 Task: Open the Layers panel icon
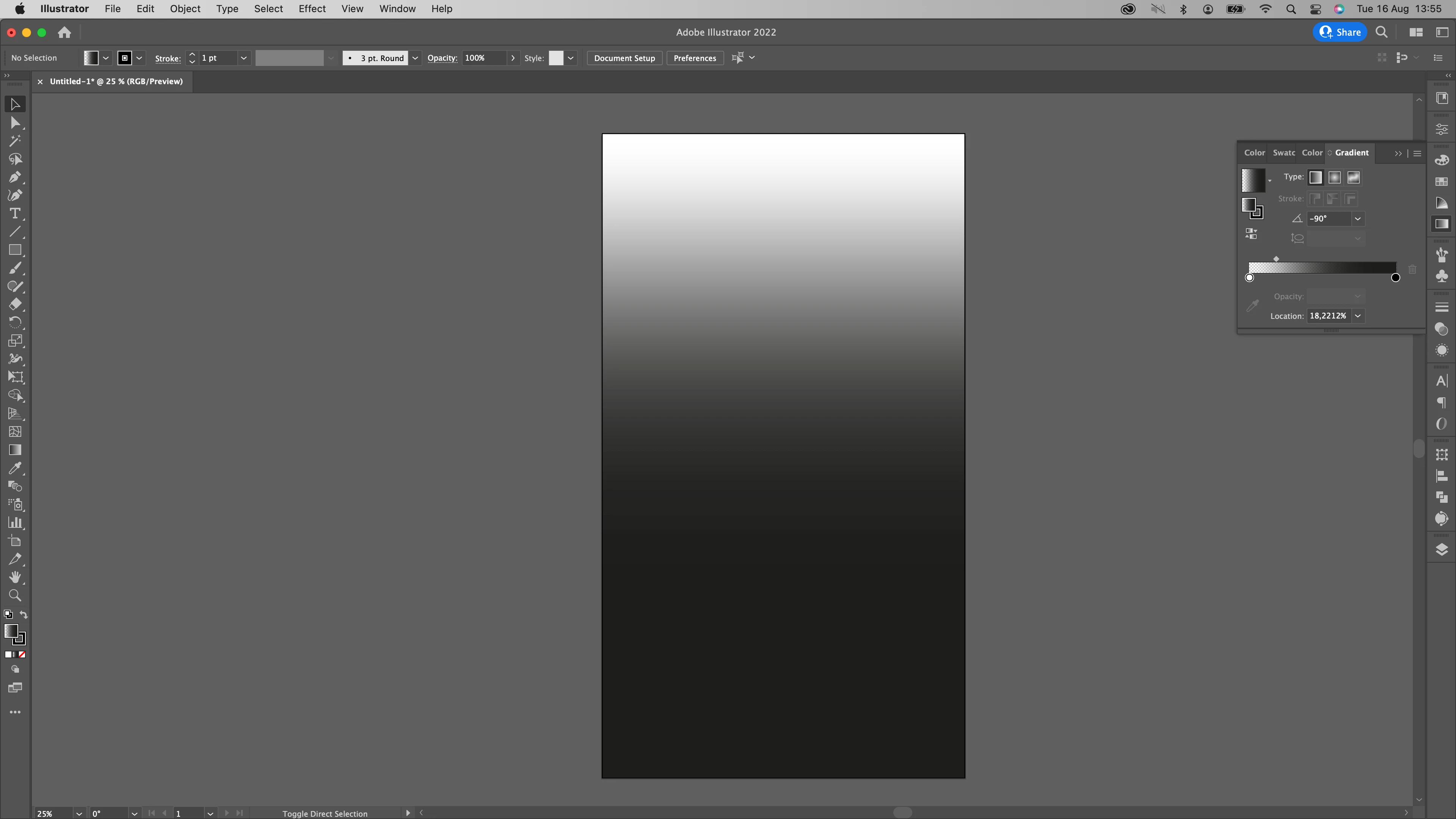coord(1441,549)
